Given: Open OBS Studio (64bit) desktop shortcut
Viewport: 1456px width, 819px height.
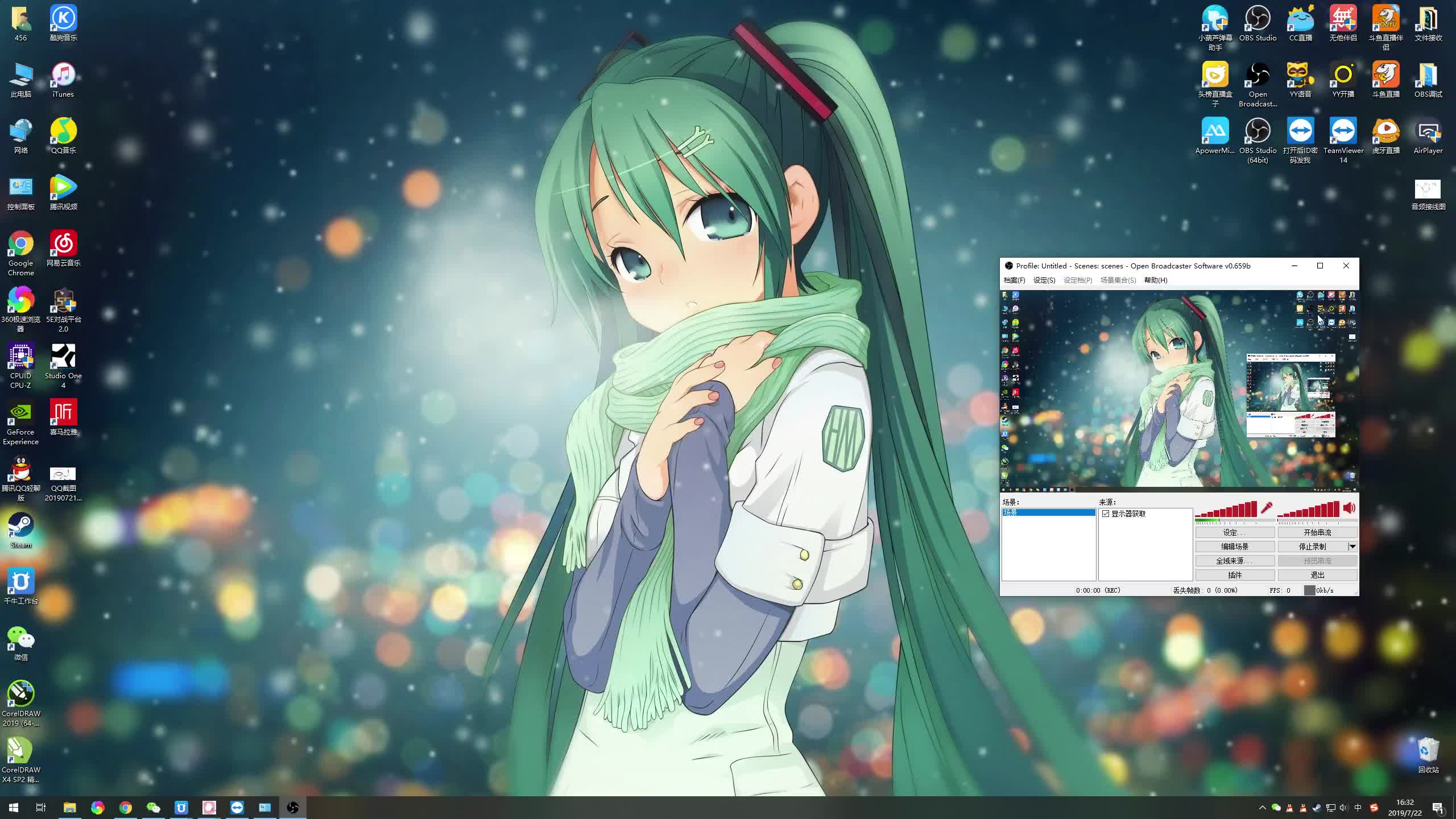Looking at the screenshot, I should tap(1258, 132).
